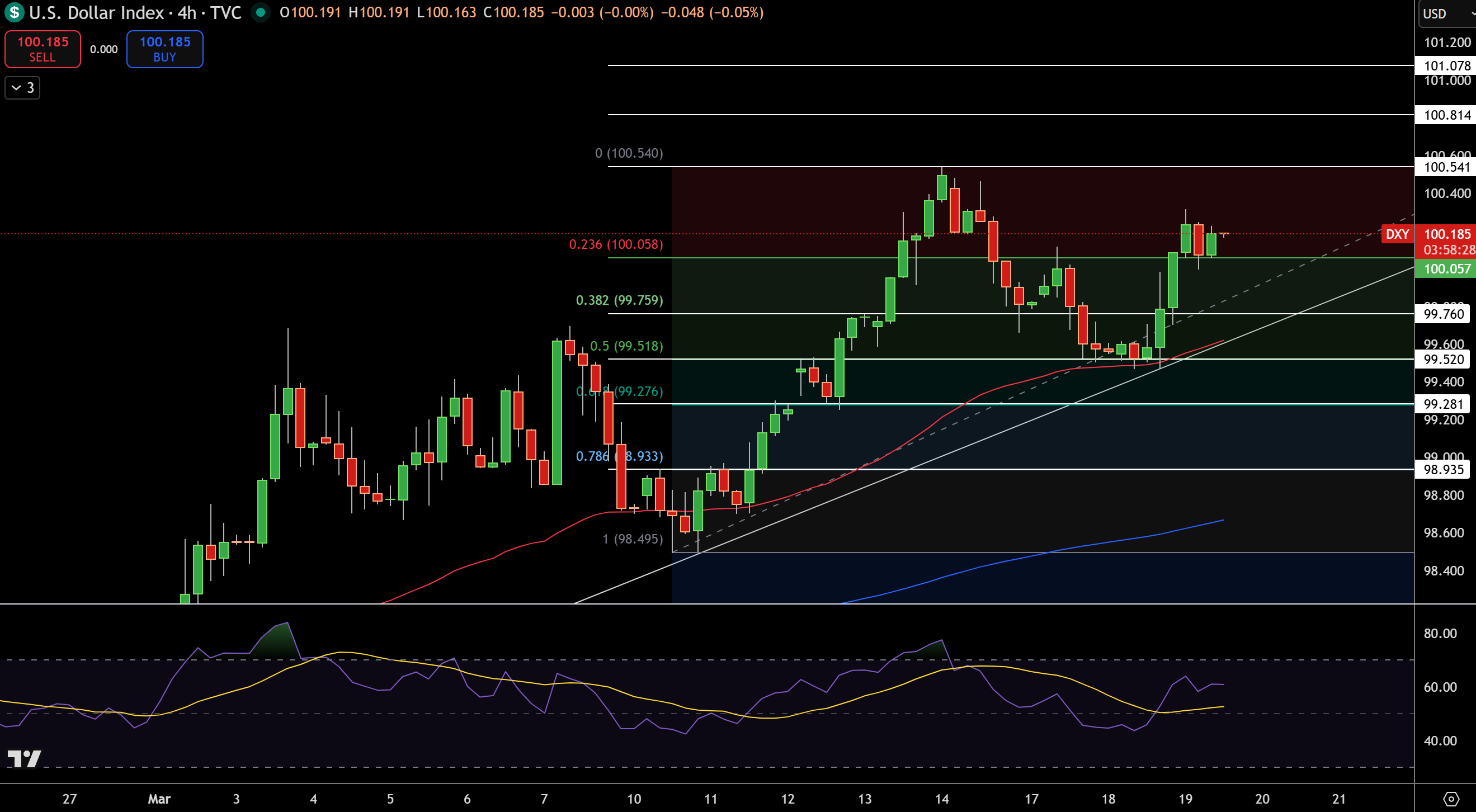This screenshot has width=1476, height=812.
Task: Click the 98.935 price axis label
Action: point(1443,469)
